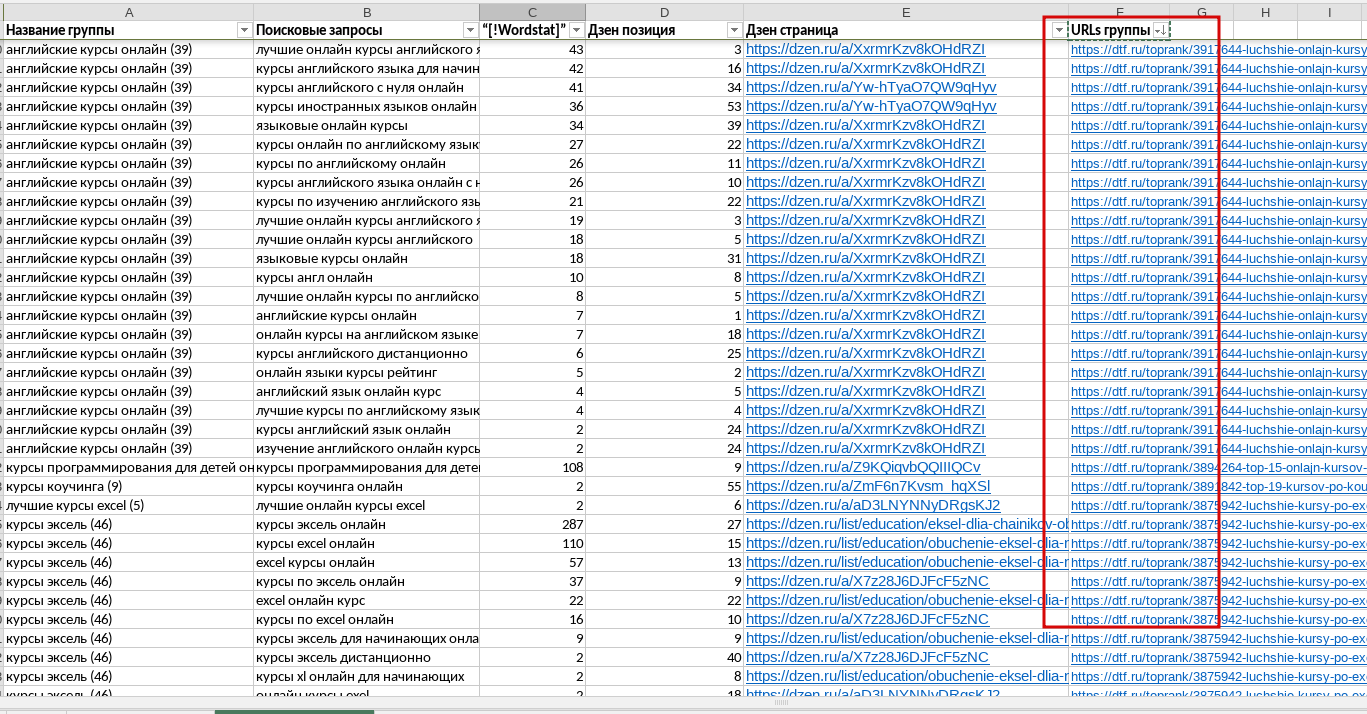Select Wordstat value 57
Screen dimensions: 1367x714
531,562
